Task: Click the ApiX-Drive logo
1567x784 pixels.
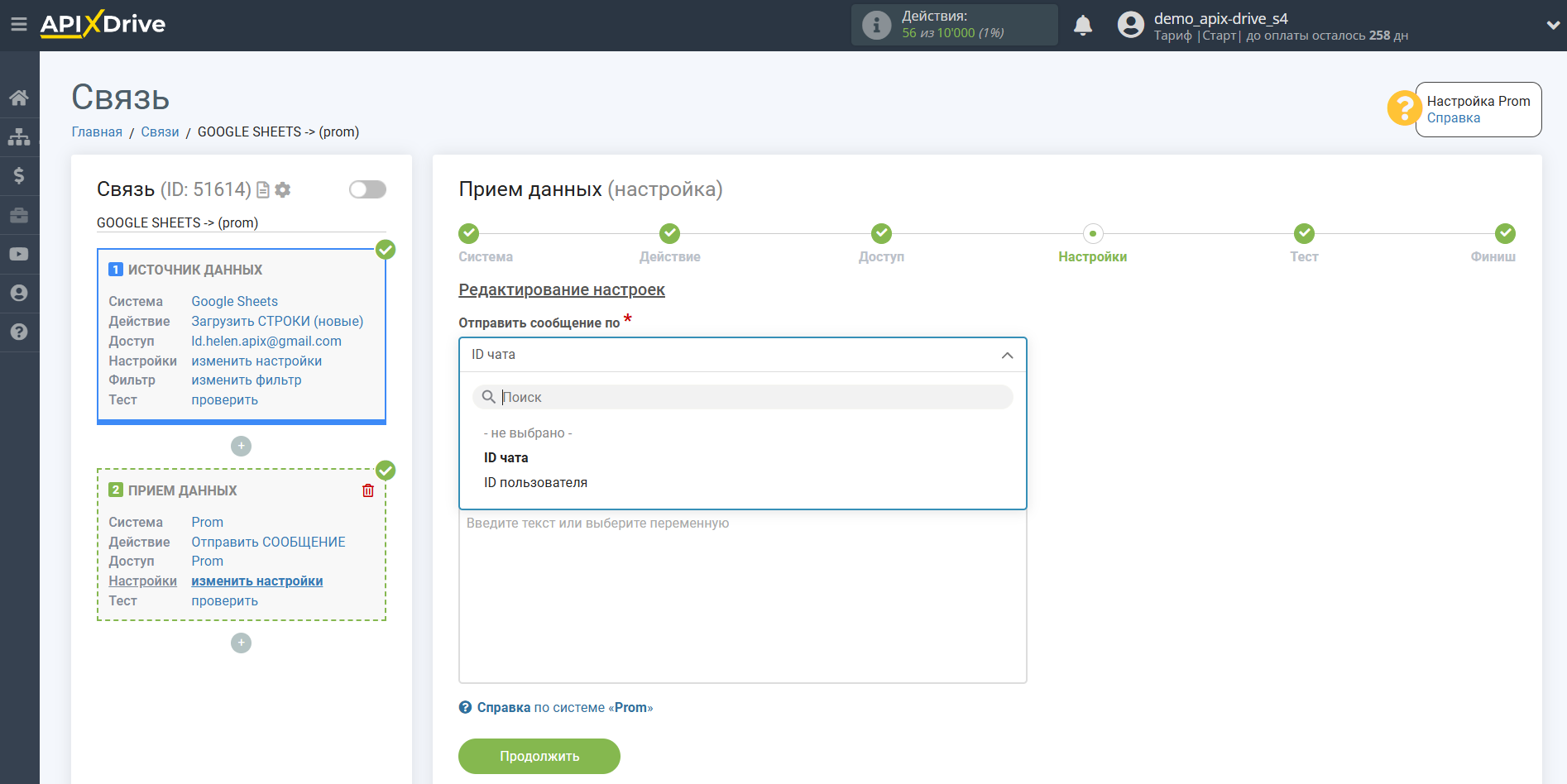Action: (x=103, y=24)
